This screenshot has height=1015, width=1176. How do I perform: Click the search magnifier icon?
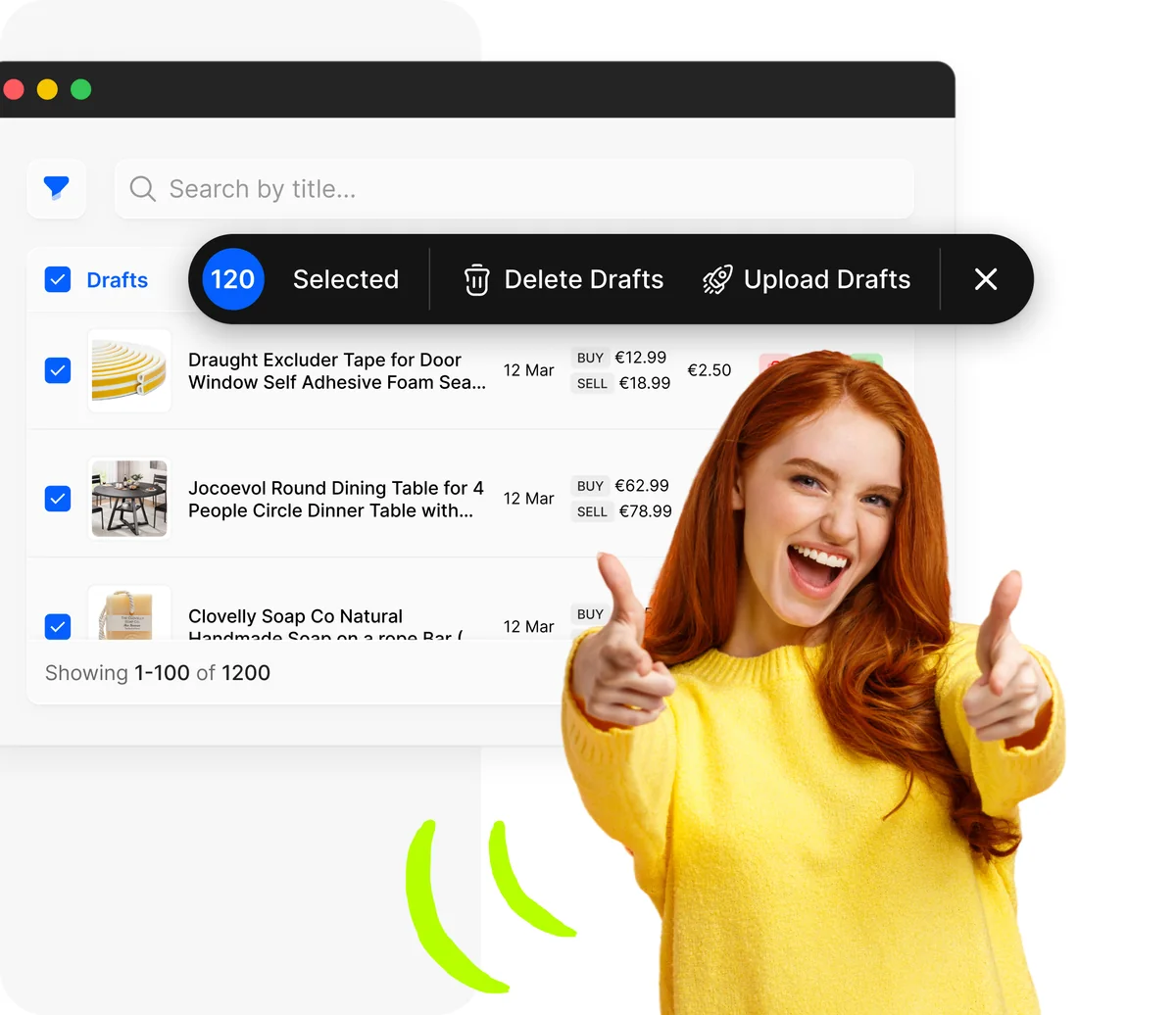tap(142, 189)
